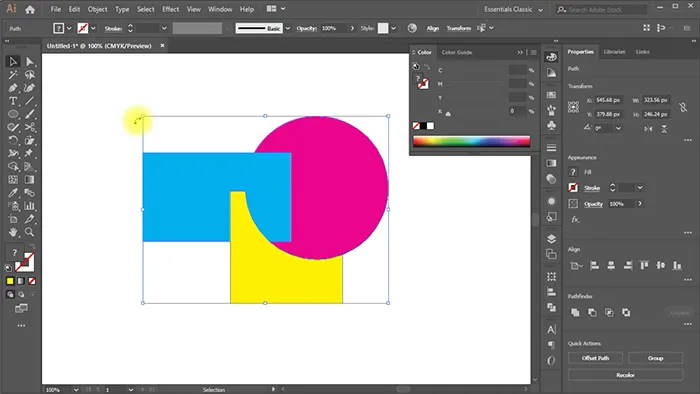
Task: Select the Ellipse tool
Action: coord(13,114)
